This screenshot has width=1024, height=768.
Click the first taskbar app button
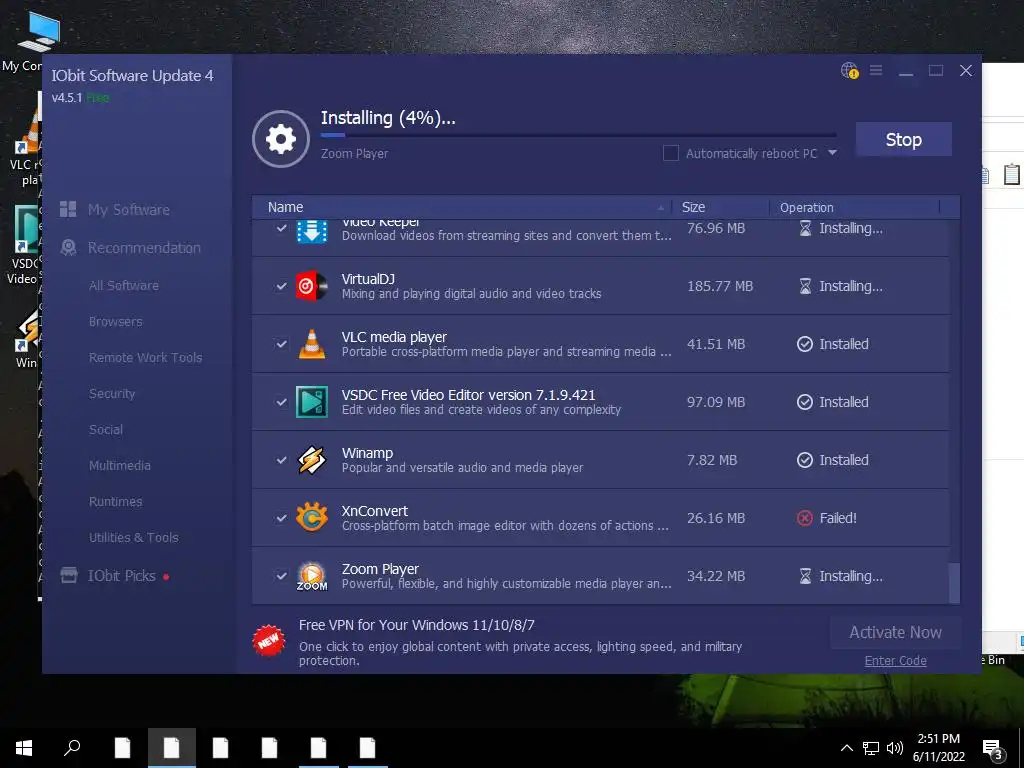[x=122, y=748]
